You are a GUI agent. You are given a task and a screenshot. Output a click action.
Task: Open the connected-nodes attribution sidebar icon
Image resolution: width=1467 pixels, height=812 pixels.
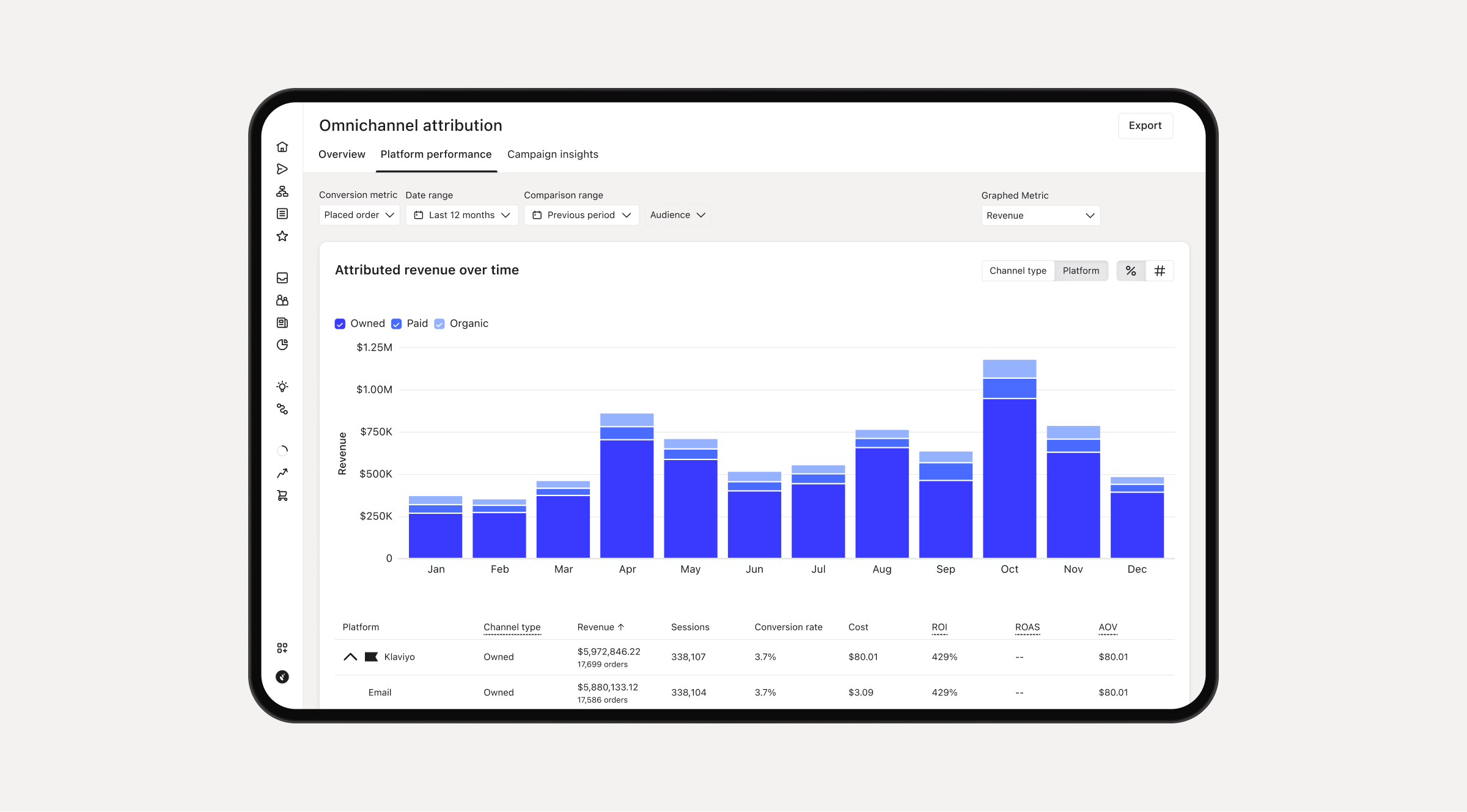pyautogui.click(x=282, y=409)
